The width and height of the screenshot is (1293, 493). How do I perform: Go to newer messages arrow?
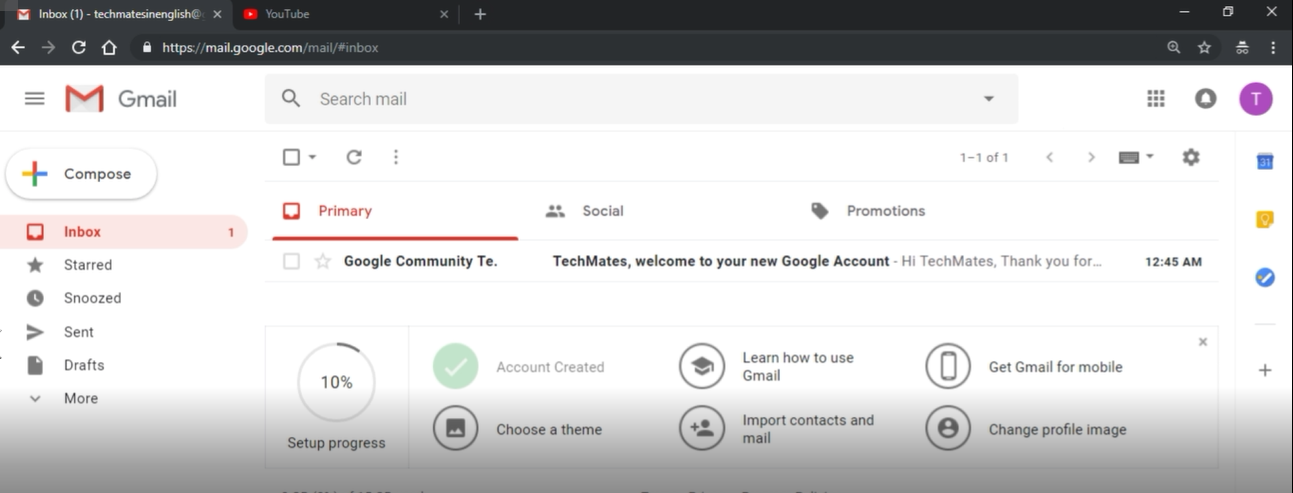point(1049,157)
